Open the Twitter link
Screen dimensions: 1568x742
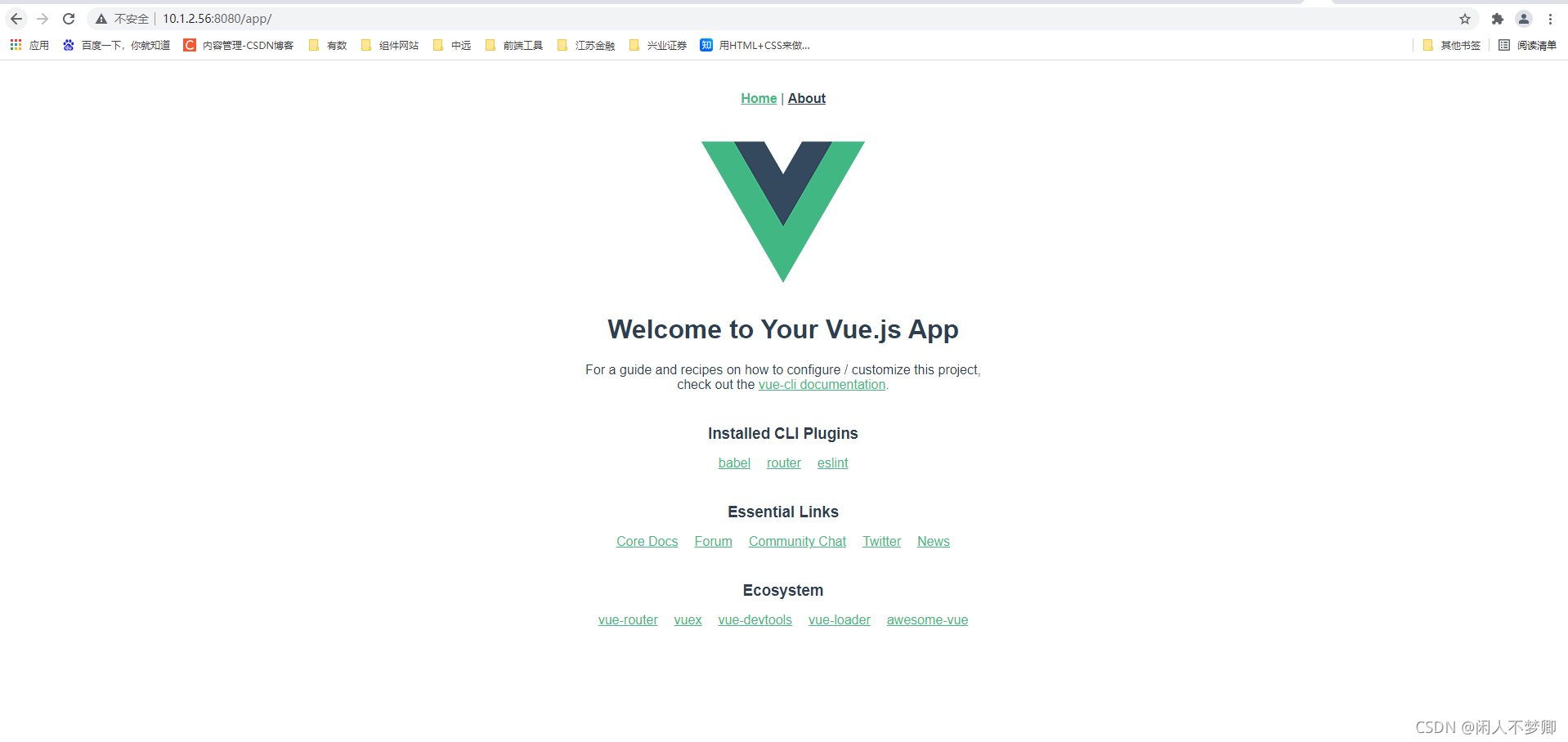[x=881, y=542]
